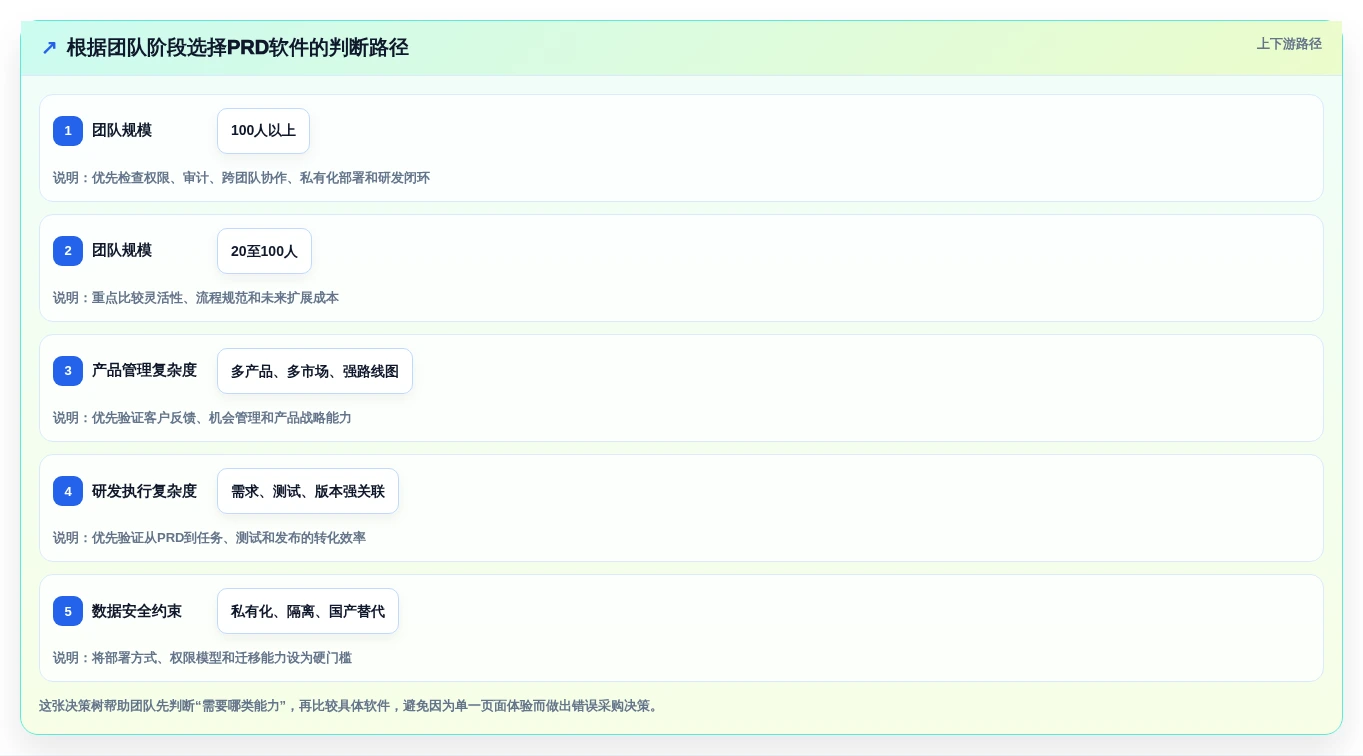Click the title 根据团队阶段选择PRD软件的判断路径
This screenshot has width=1363, height=756.
238,48
